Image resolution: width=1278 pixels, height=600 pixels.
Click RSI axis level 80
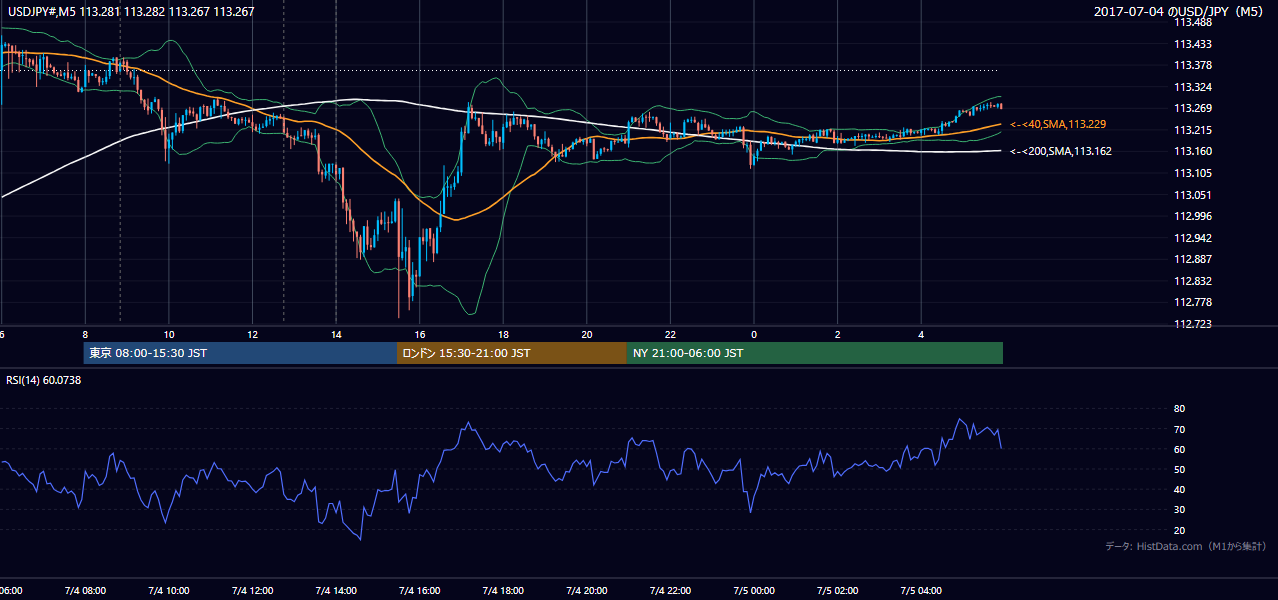click(1179, 409)
